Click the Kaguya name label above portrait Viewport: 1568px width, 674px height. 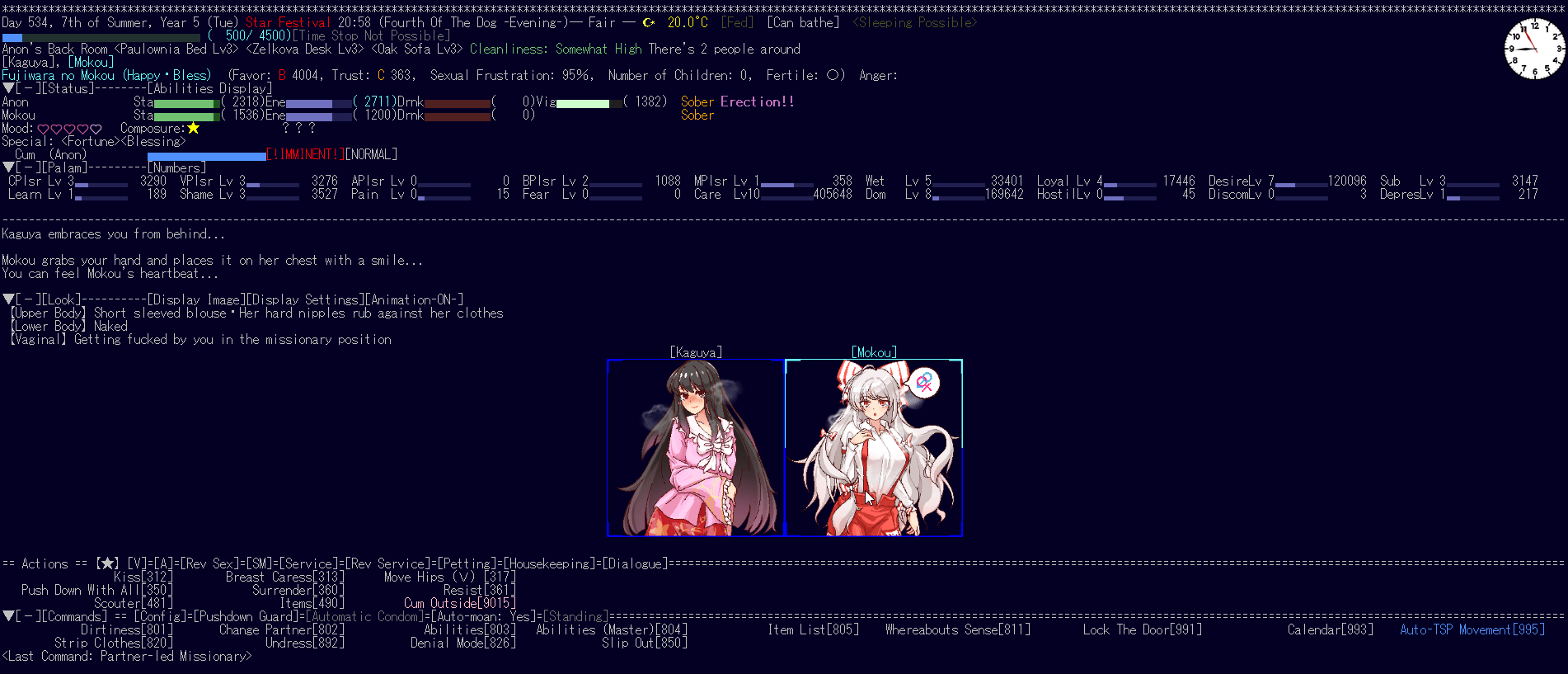click(x=696, y=352)
